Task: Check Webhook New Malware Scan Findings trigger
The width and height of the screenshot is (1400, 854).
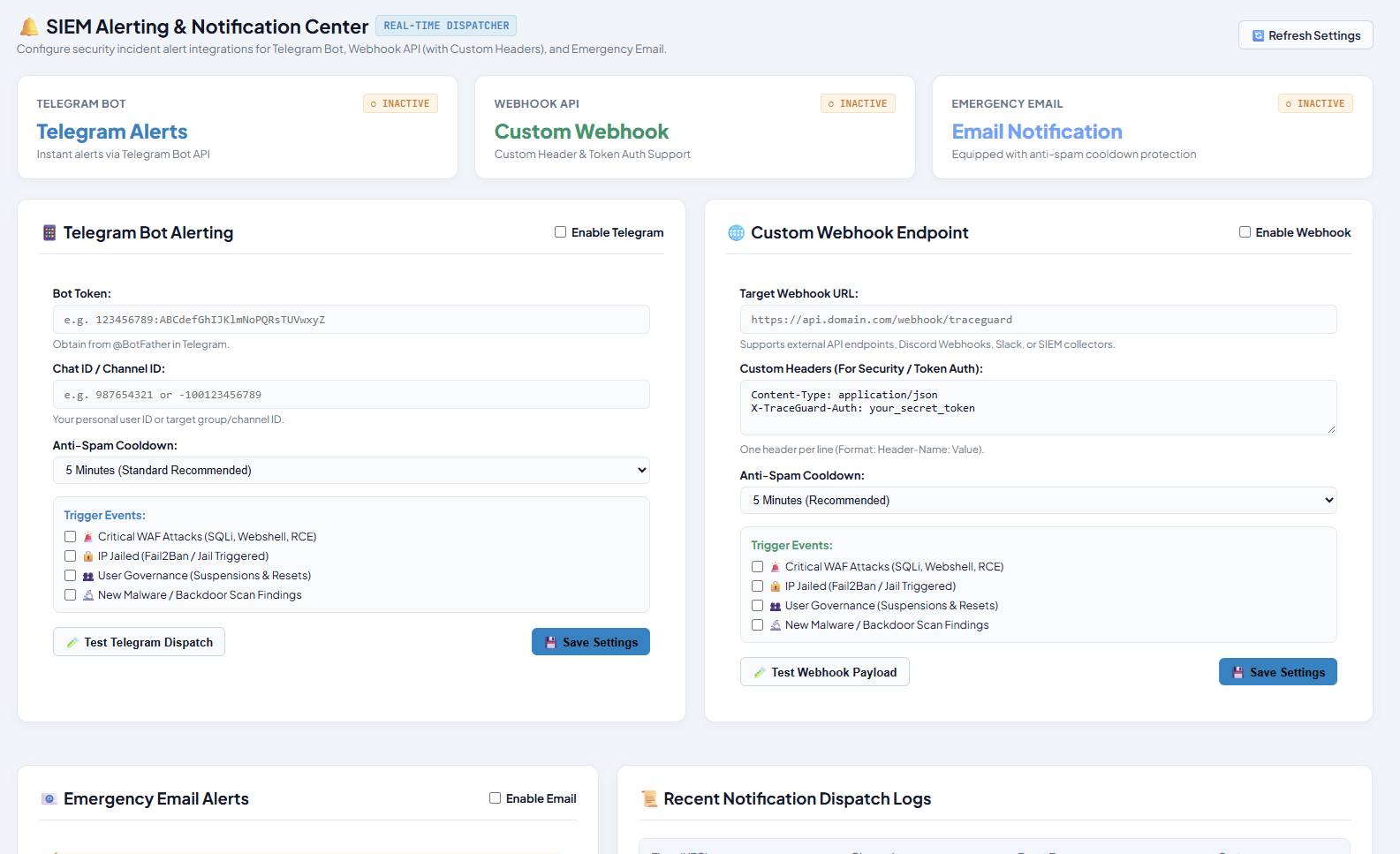Action: (757, 625)
